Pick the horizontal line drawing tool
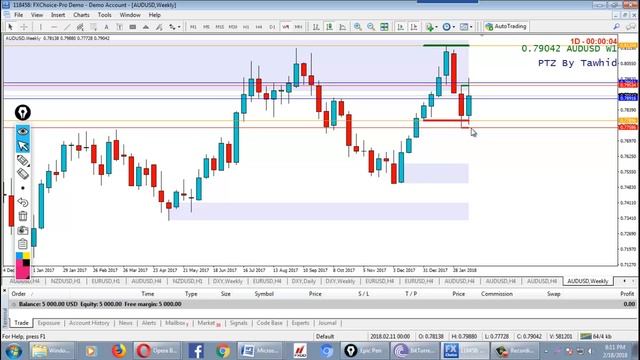This screenshot has width=640, height=360. pyautogui.click(x=54, y=27)
